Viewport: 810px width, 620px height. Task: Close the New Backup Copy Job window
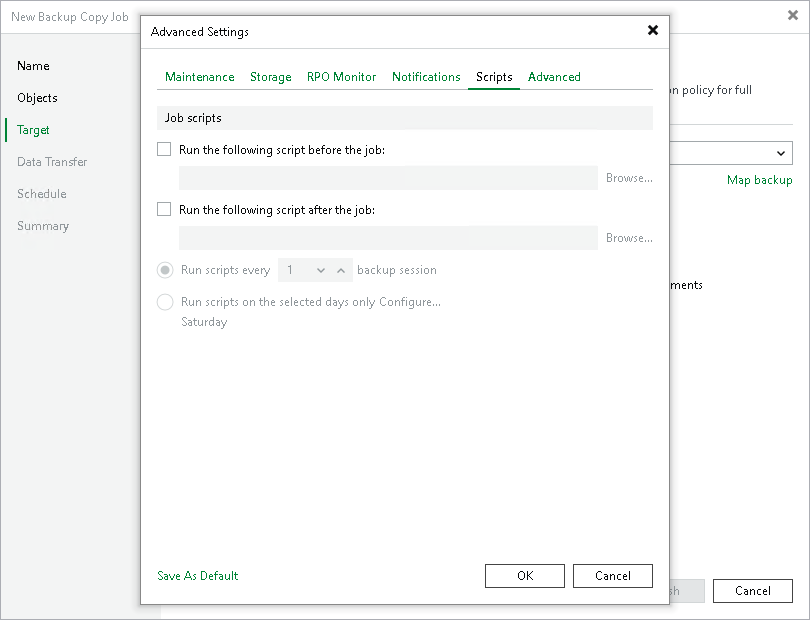click(792, 16)
